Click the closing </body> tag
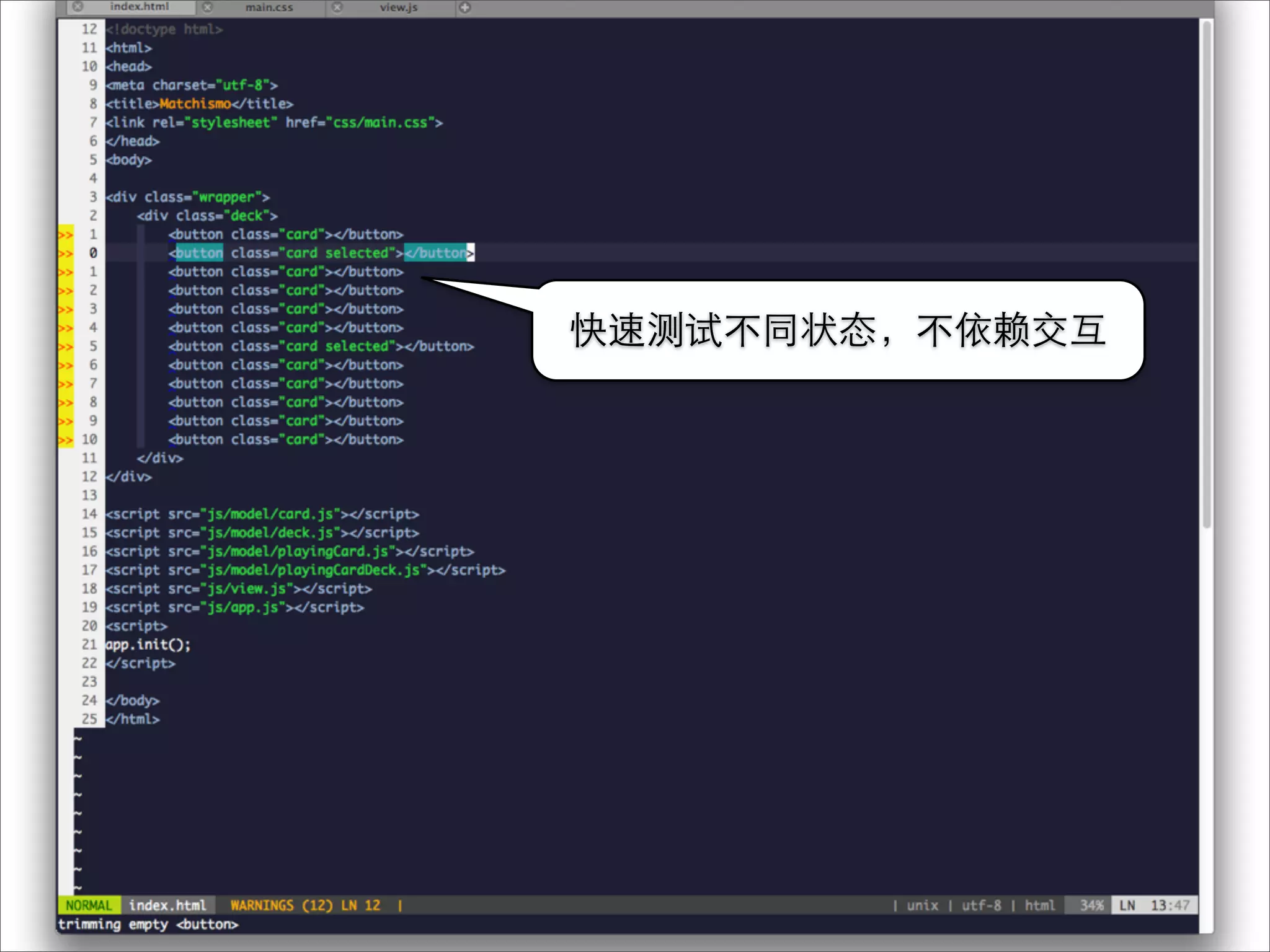 pyautogui.click(x=133, y=701)
